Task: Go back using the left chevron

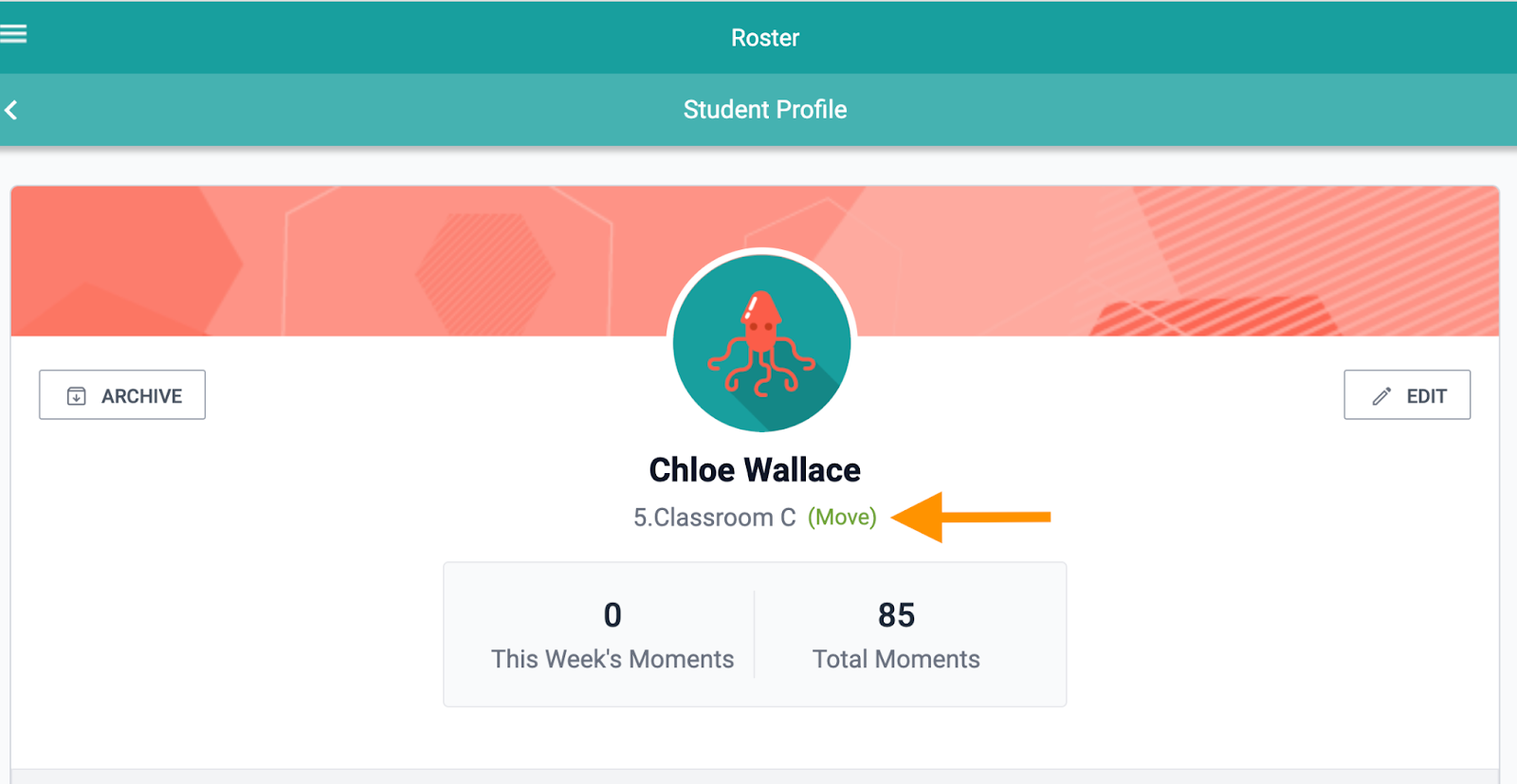Action: pyautogui.click(x=11, y=110)
